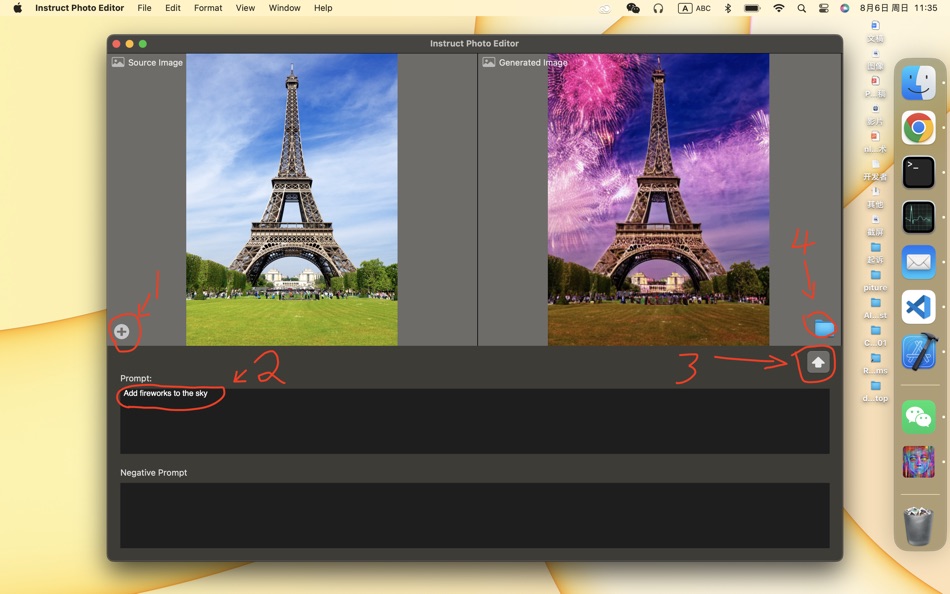
Task: Select the '开发者' item on the desktop
Action: tap(875, 170)
